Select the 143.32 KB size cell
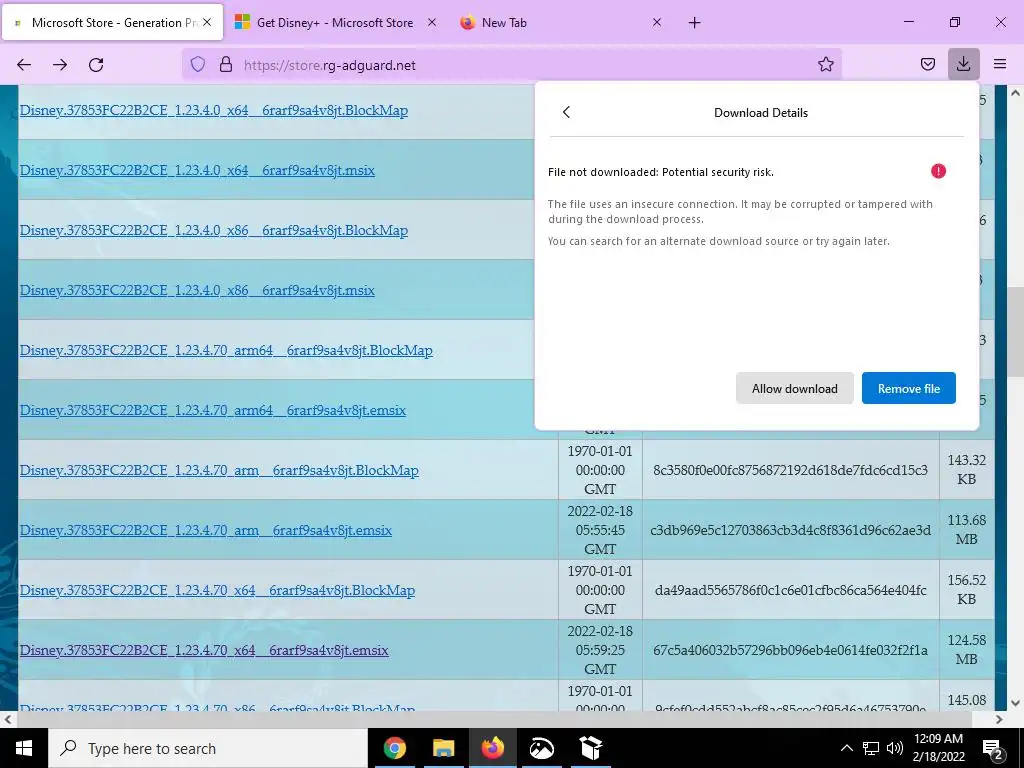This screenshot has width=1024, height=768. (x=967, y=470)
